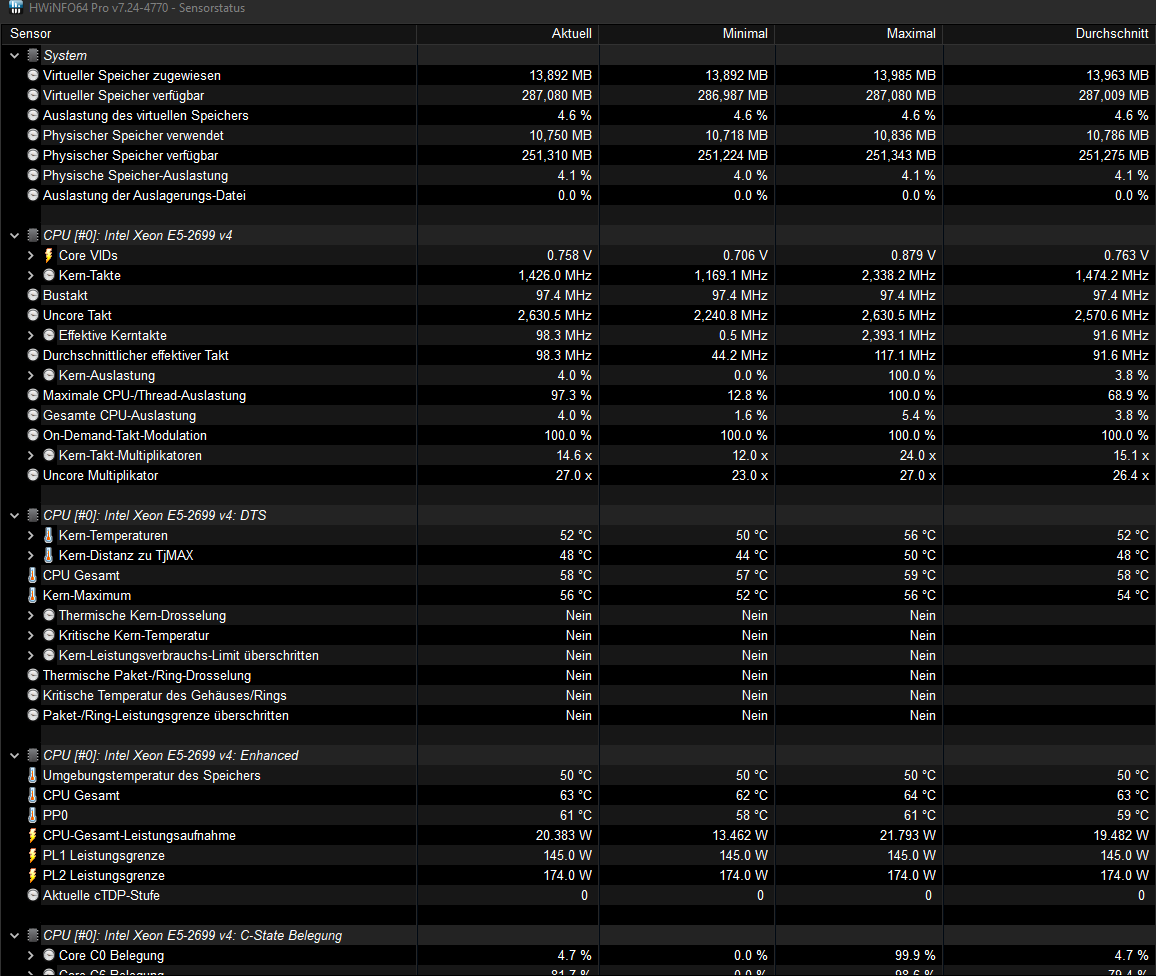The width and height of the screenshot is (1156, 976).
Task: Expand the Kern-Distanz zu TjMAX row
Action: pyautogui.click(x=31, y=555)
